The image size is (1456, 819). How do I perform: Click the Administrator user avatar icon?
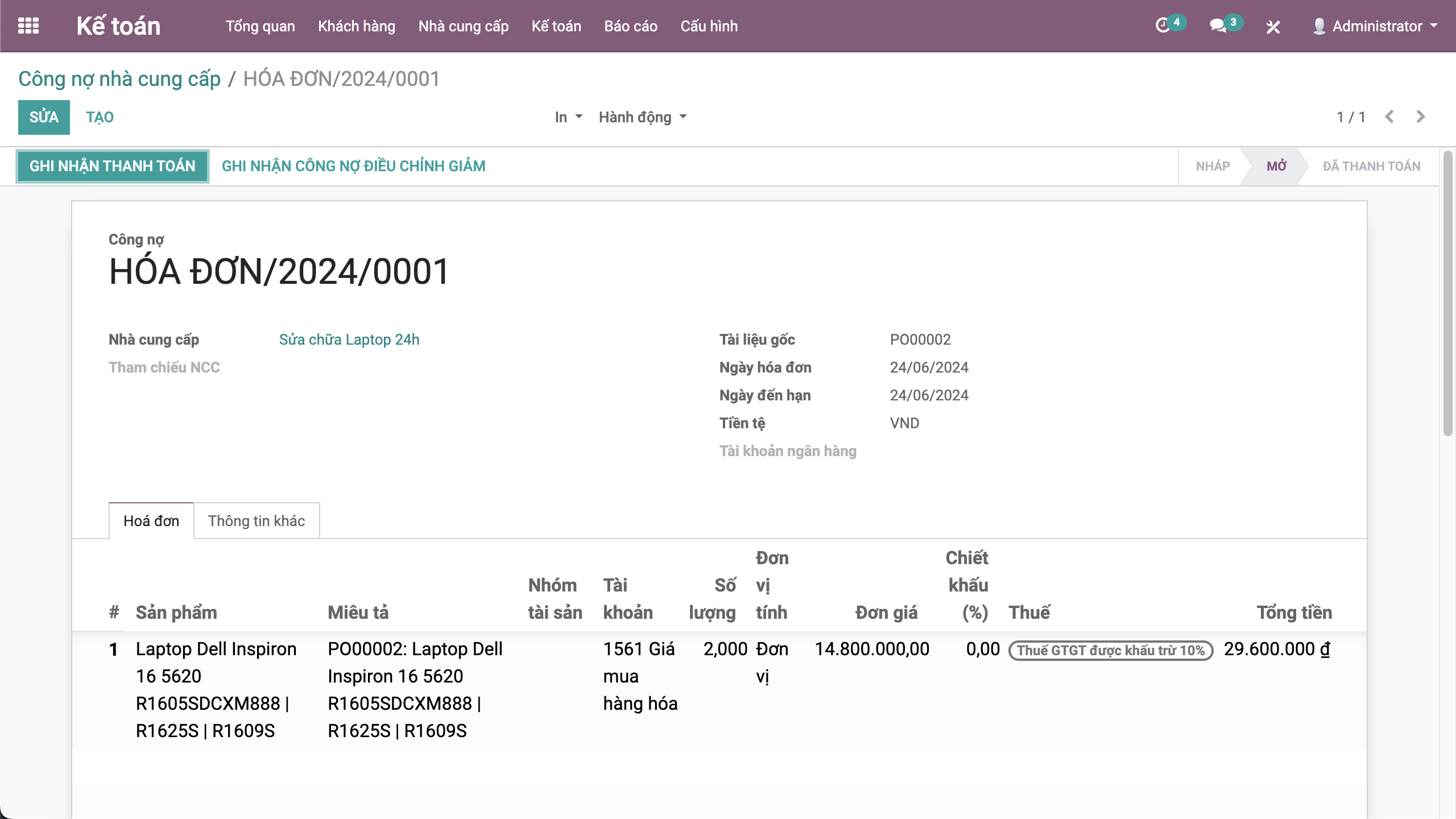(1319, 26)
